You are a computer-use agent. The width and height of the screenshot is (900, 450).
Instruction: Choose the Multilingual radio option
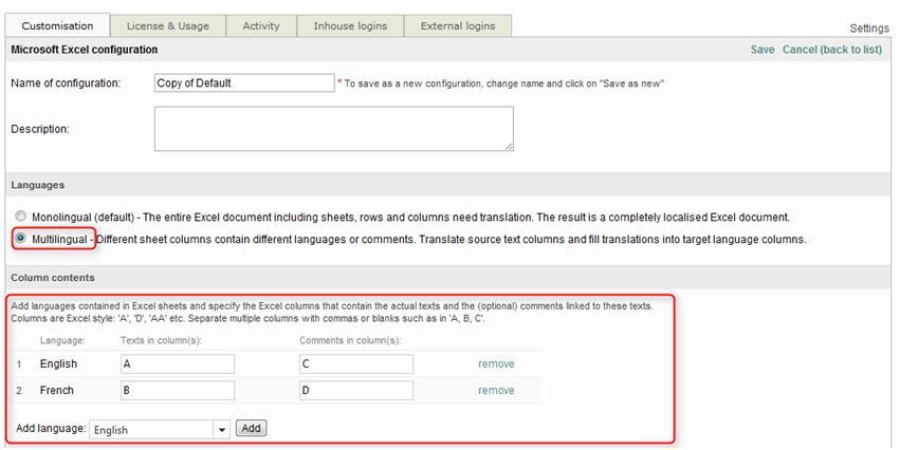click(21, 239)
